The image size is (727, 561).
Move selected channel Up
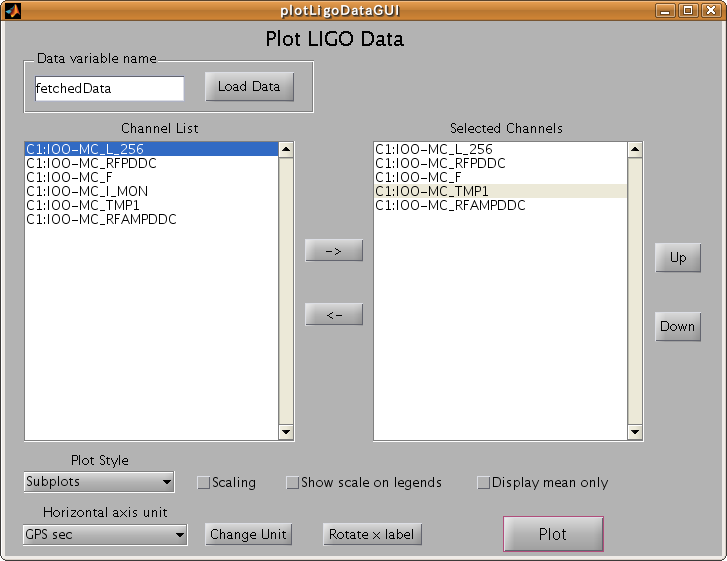(x=678, y=257)
